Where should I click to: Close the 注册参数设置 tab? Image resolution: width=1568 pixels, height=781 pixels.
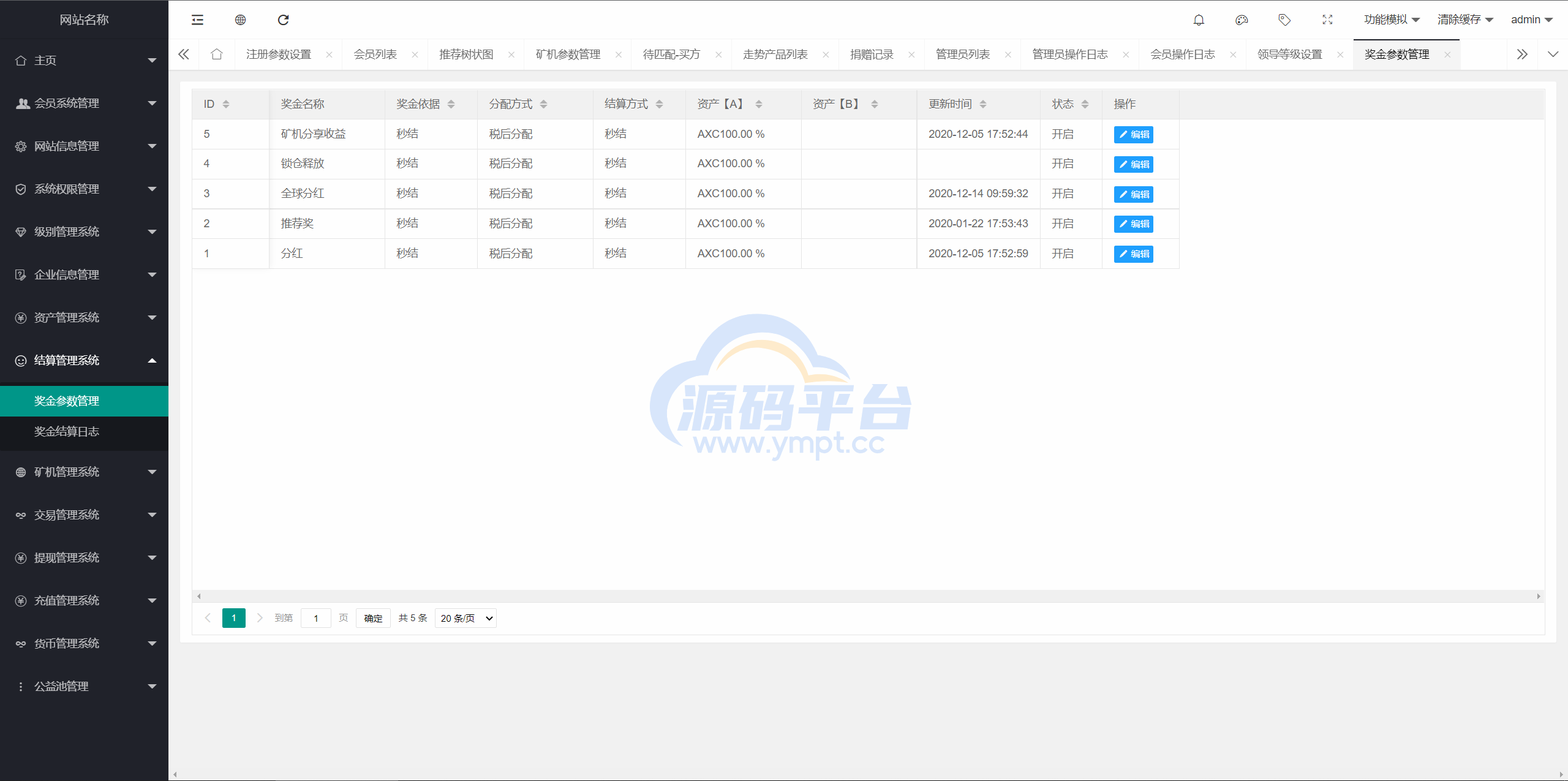(329, 55)
